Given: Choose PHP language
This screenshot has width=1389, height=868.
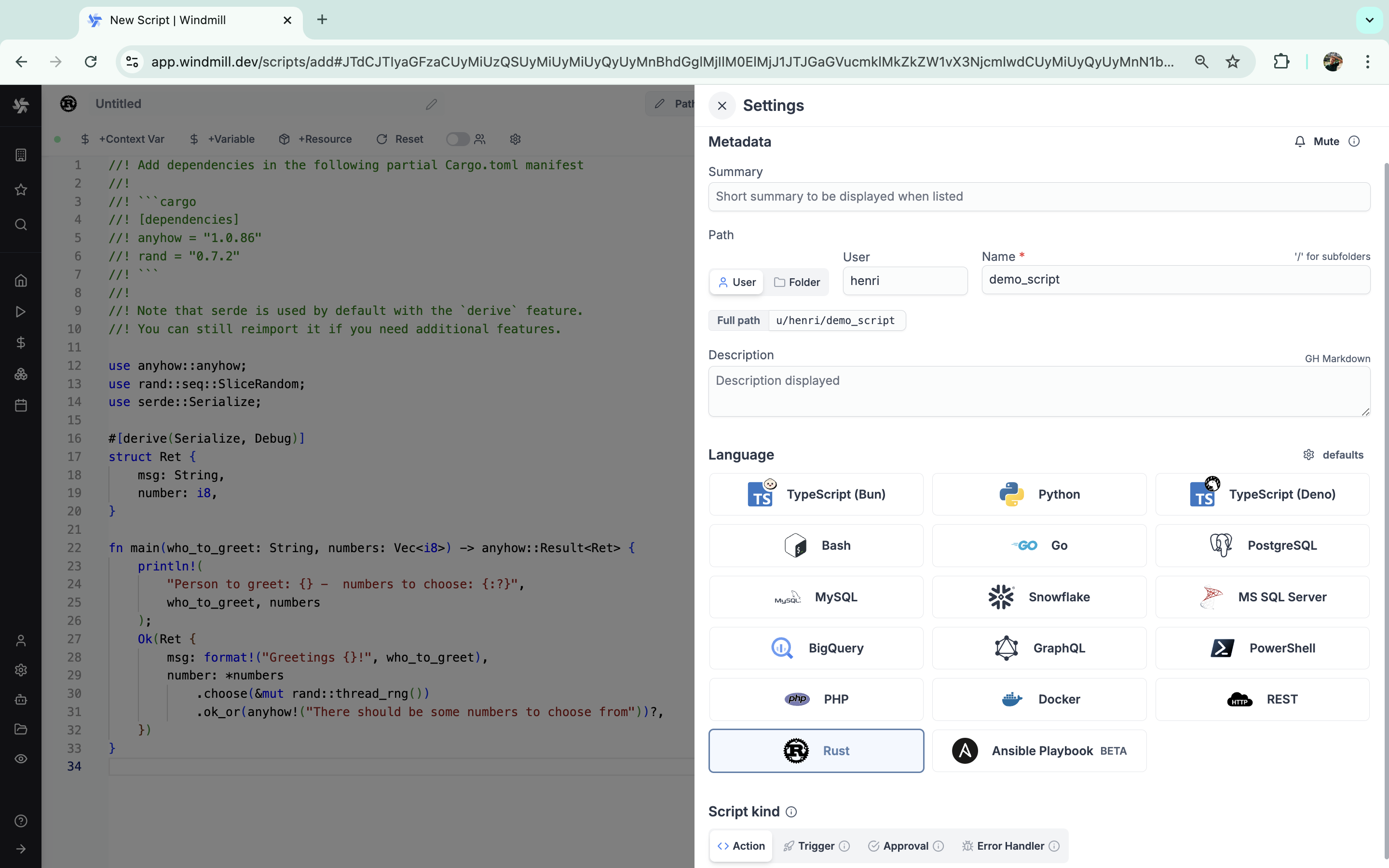Looking at the screenshot, I should 816,699.
